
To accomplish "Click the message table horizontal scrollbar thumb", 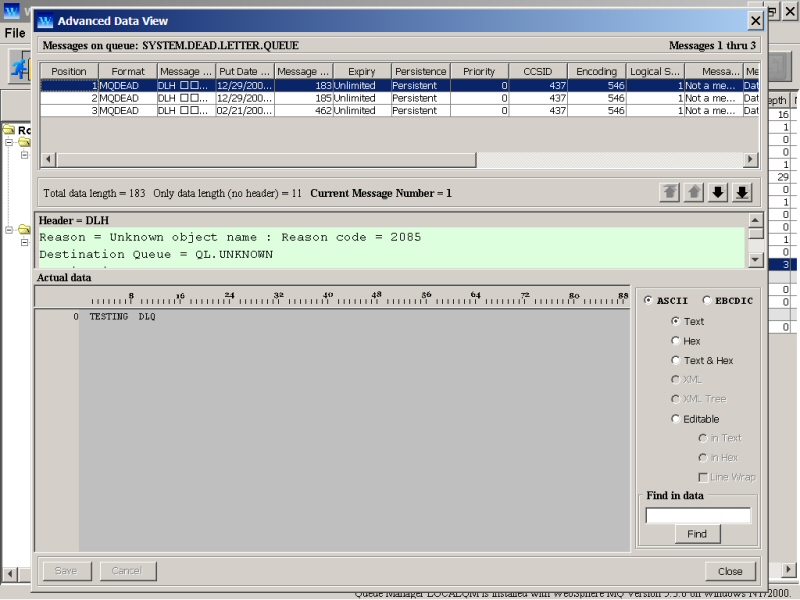I will click(266, 160).
